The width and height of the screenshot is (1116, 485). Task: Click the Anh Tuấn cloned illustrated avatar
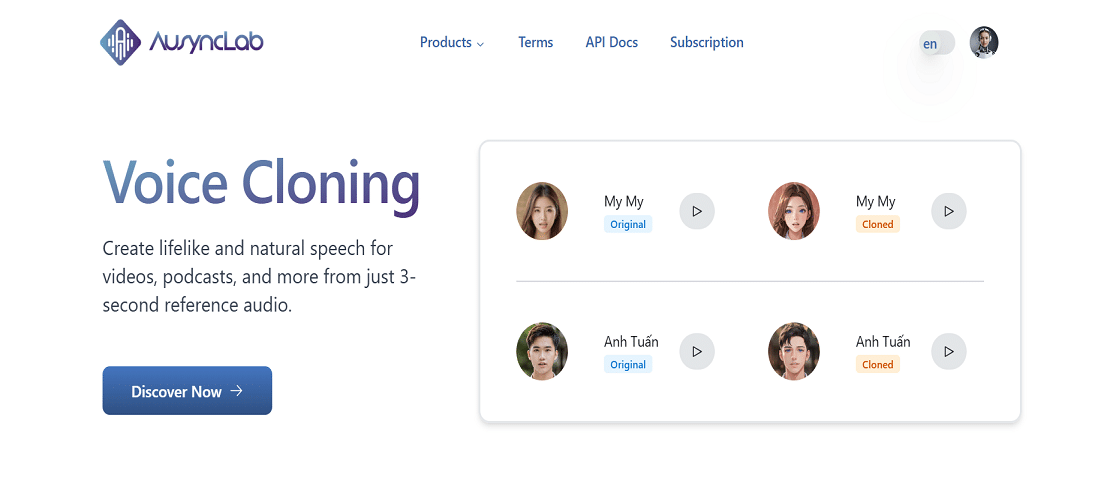(794, 351)
